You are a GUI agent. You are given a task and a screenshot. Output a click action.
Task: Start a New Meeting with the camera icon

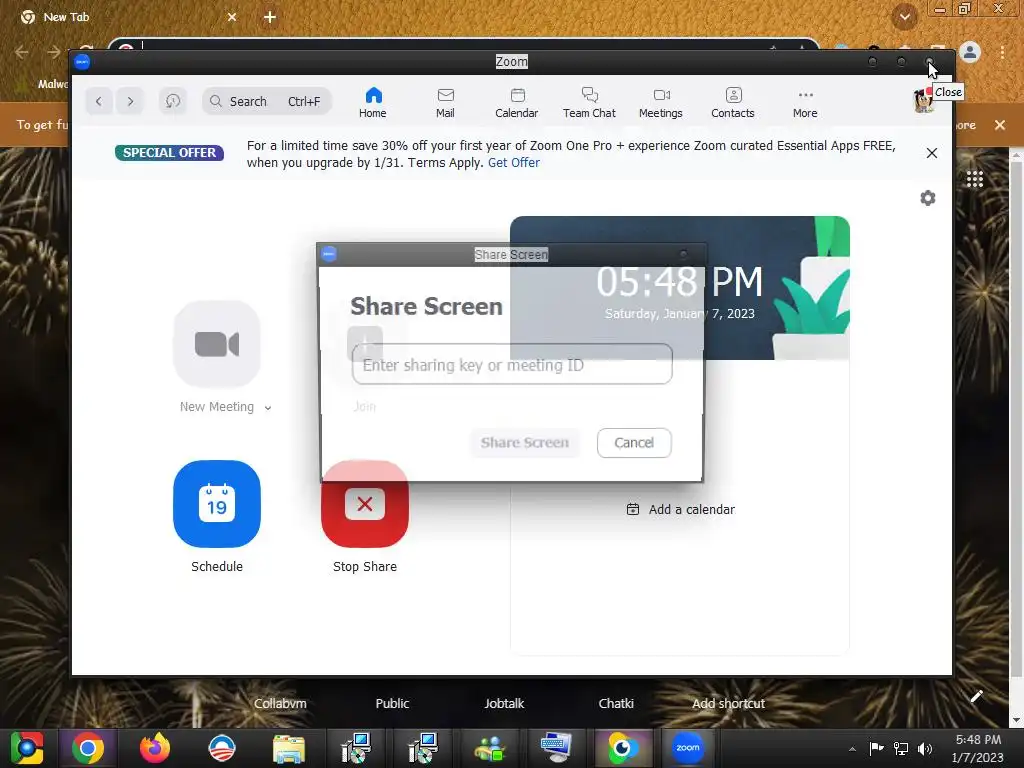217,344
